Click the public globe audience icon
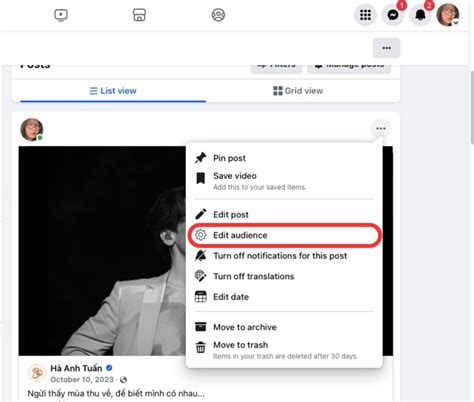This screenshot has height=402, width=474. pyautogui.click(x=123, y=380)
